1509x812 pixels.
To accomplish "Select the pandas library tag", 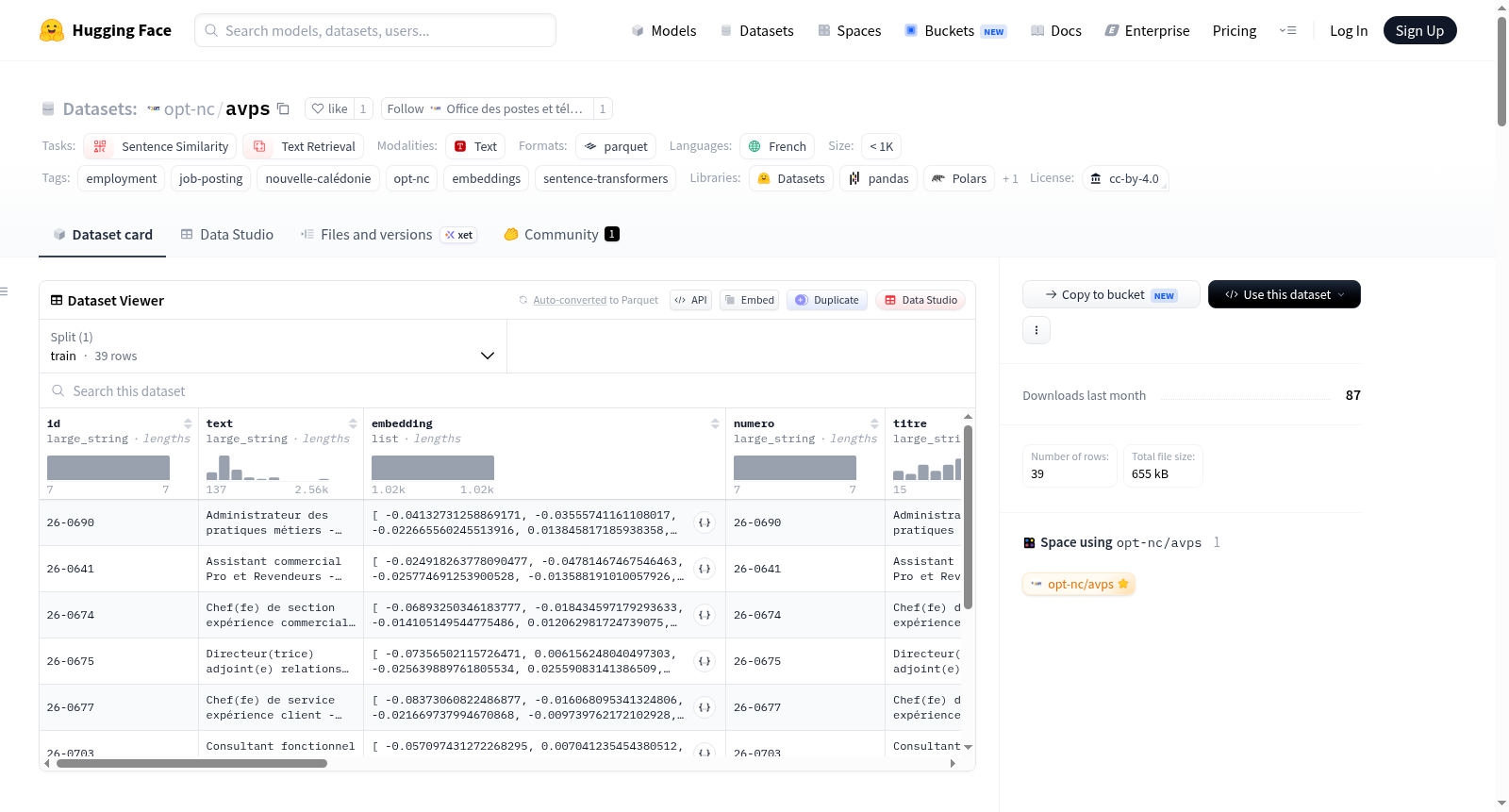I will tap(879, 178).
